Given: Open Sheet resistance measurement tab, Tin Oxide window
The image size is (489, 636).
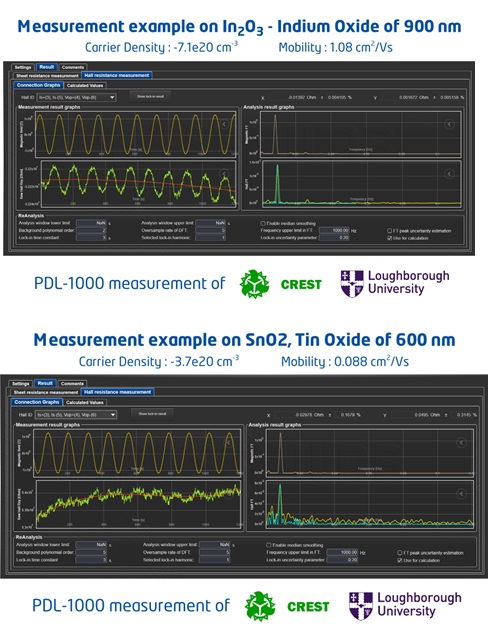Looking at the screenshot, I should pos(46,392).
